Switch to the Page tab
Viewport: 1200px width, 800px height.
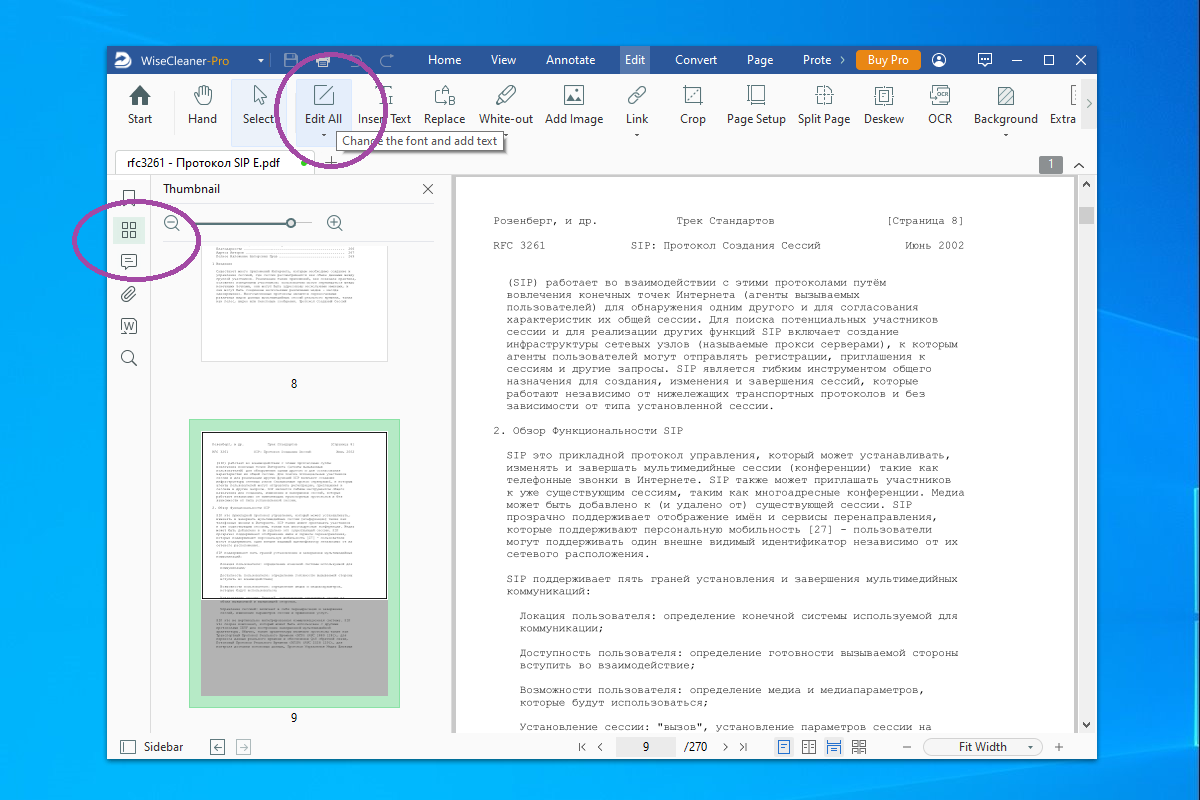[760, 60]
